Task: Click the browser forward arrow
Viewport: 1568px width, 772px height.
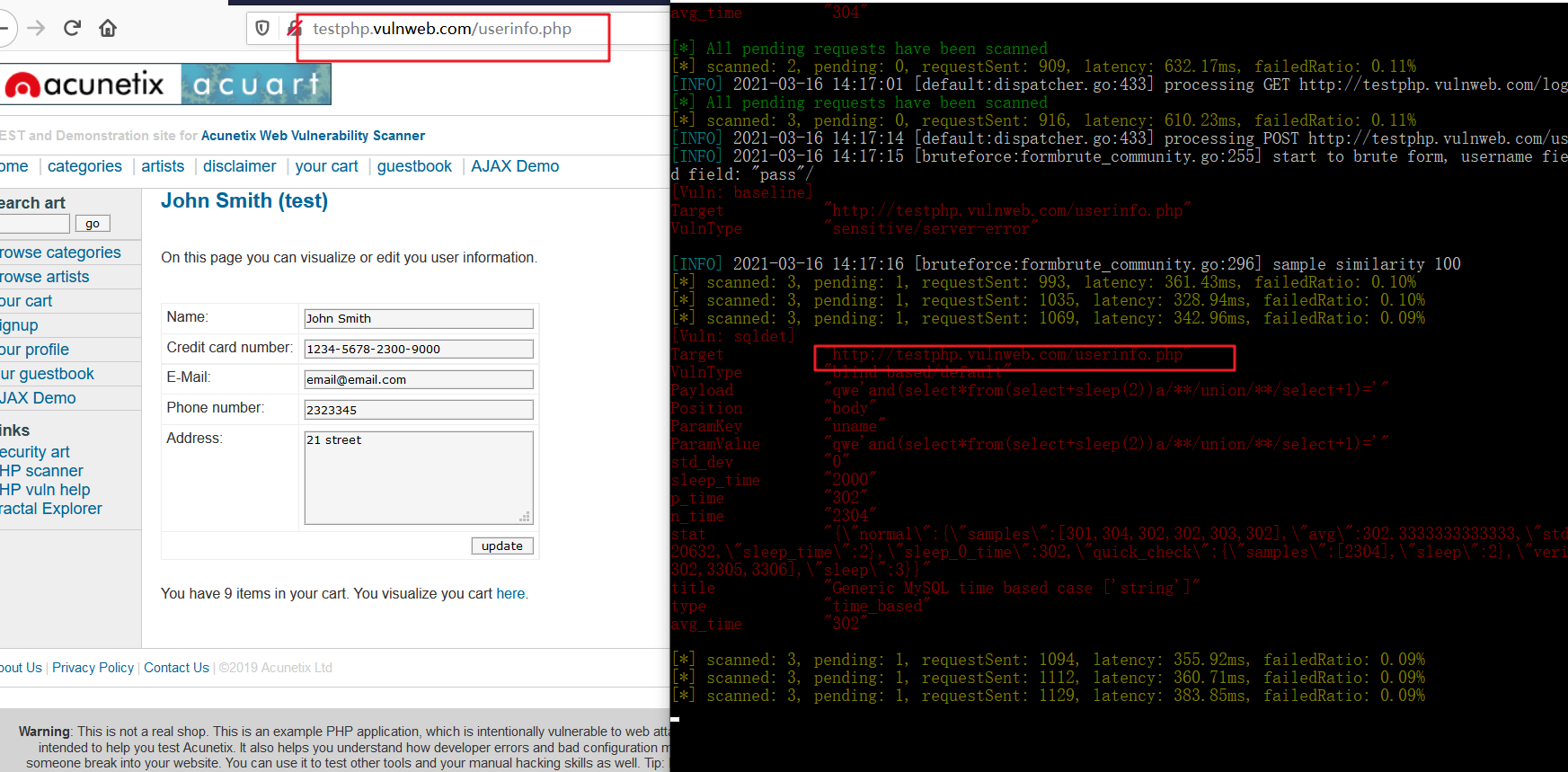Action: [36, 28]
